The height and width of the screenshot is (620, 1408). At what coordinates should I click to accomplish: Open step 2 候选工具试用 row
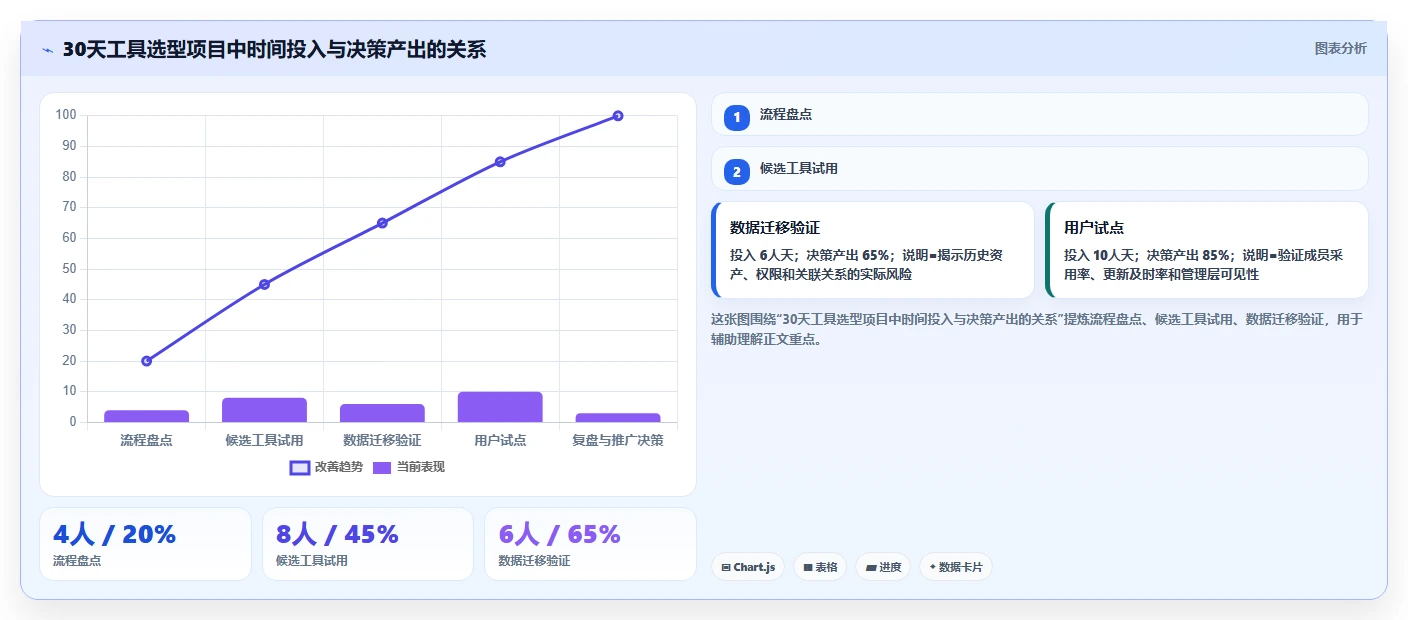click(x=1040, y=169)
